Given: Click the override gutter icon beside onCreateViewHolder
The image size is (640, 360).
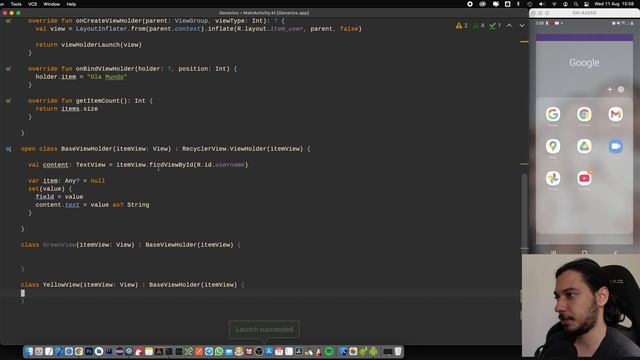Looking at the screenshot, I should [x=8, y=21].
